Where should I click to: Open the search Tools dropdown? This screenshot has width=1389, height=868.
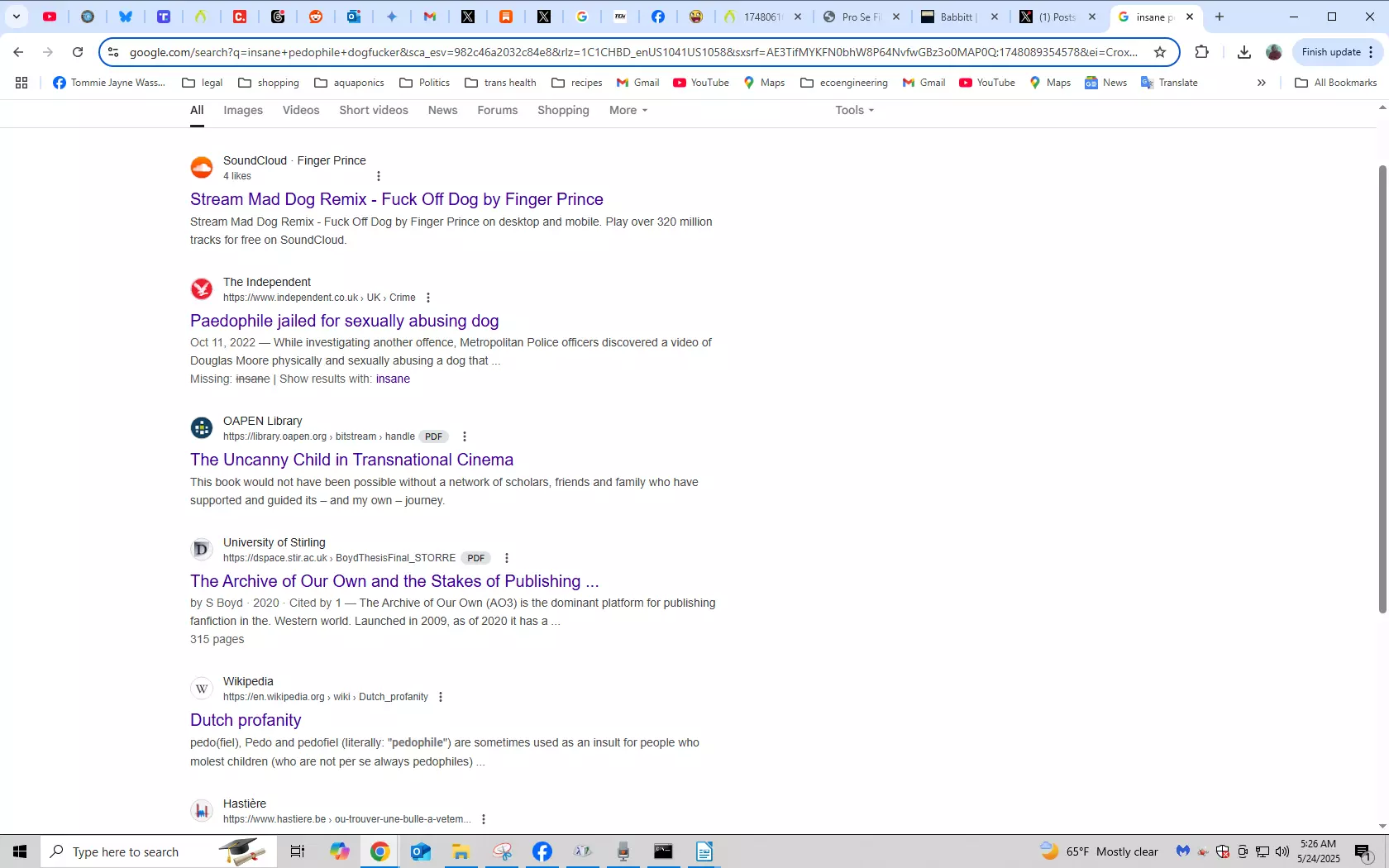point(854,110)
